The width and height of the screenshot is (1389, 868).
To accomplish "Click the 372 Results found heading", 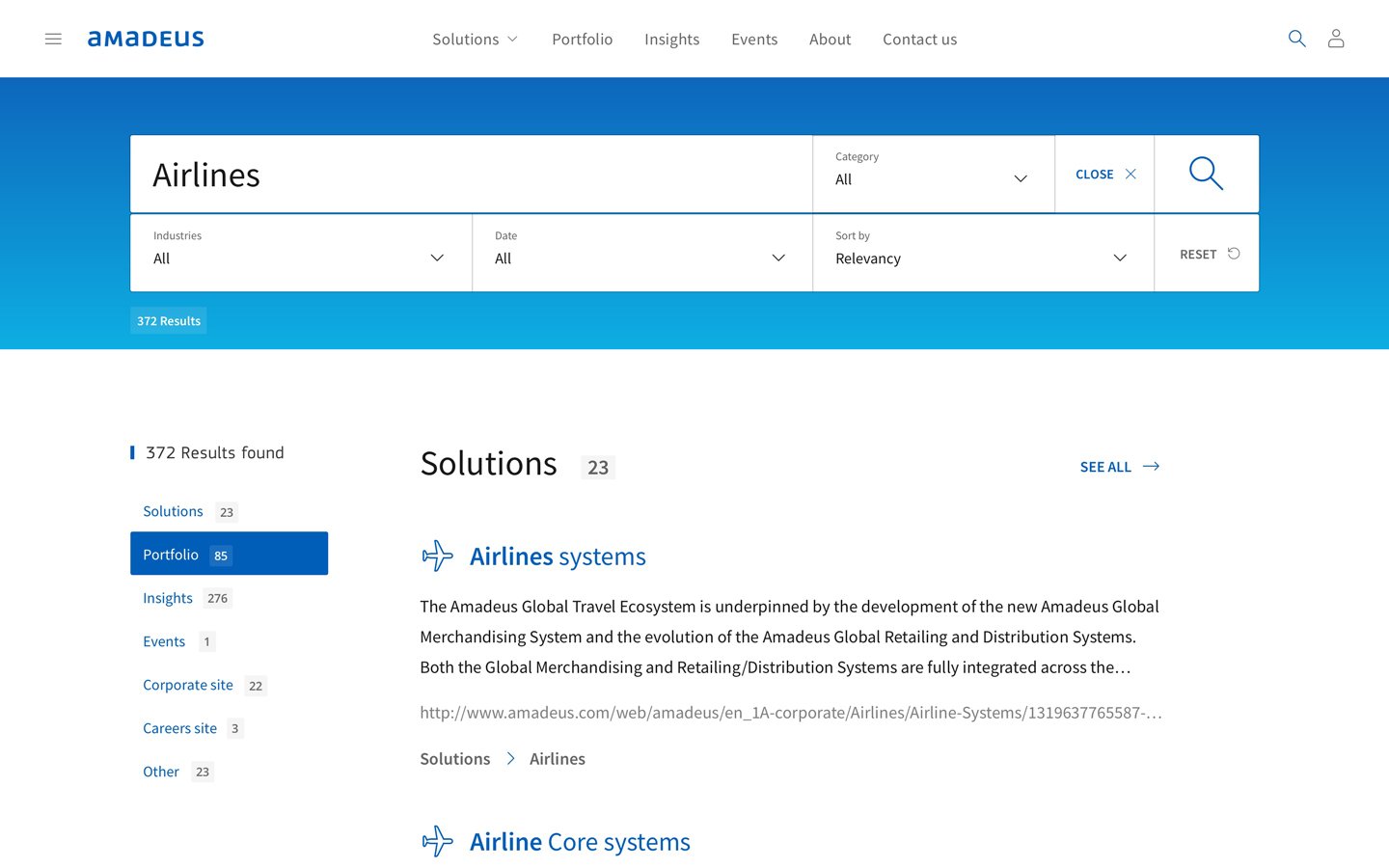I will [x=215, y=452].
